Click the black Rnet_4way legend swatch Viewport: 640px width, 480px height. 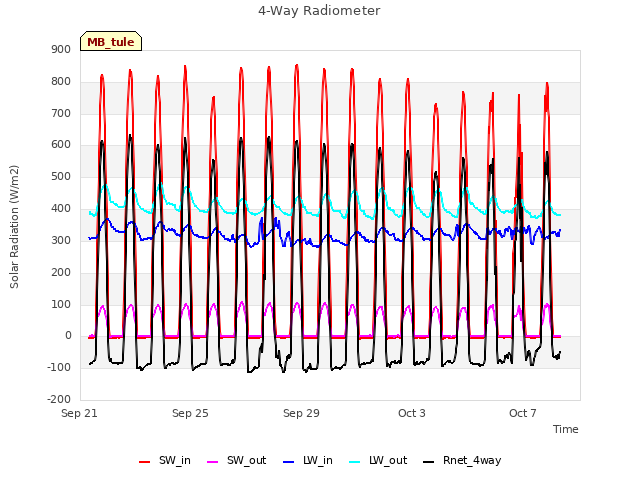click(429, 462)
